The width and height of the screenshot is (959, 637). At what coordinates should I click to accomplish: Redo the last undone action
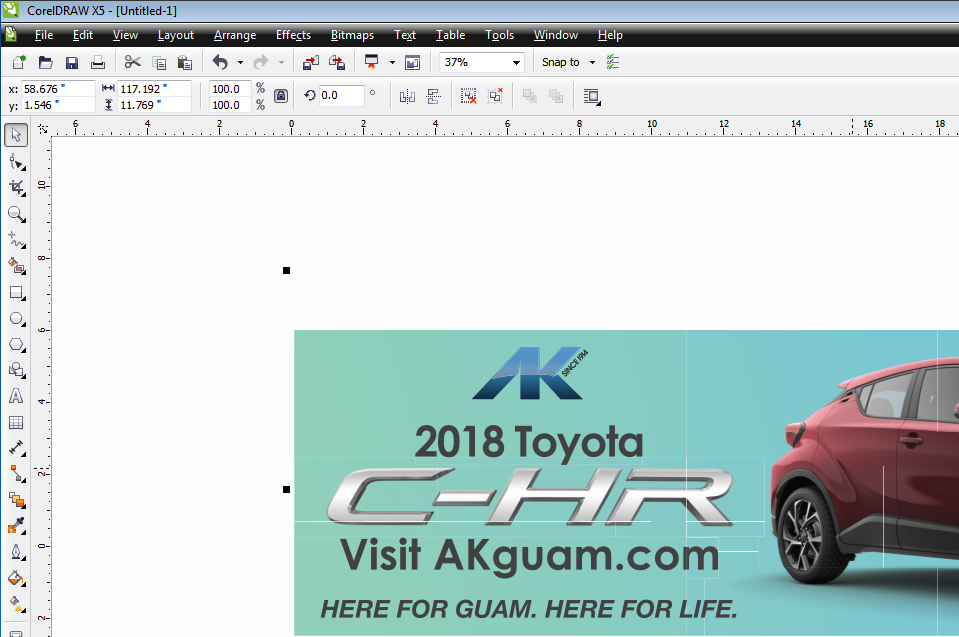(261, 62)
